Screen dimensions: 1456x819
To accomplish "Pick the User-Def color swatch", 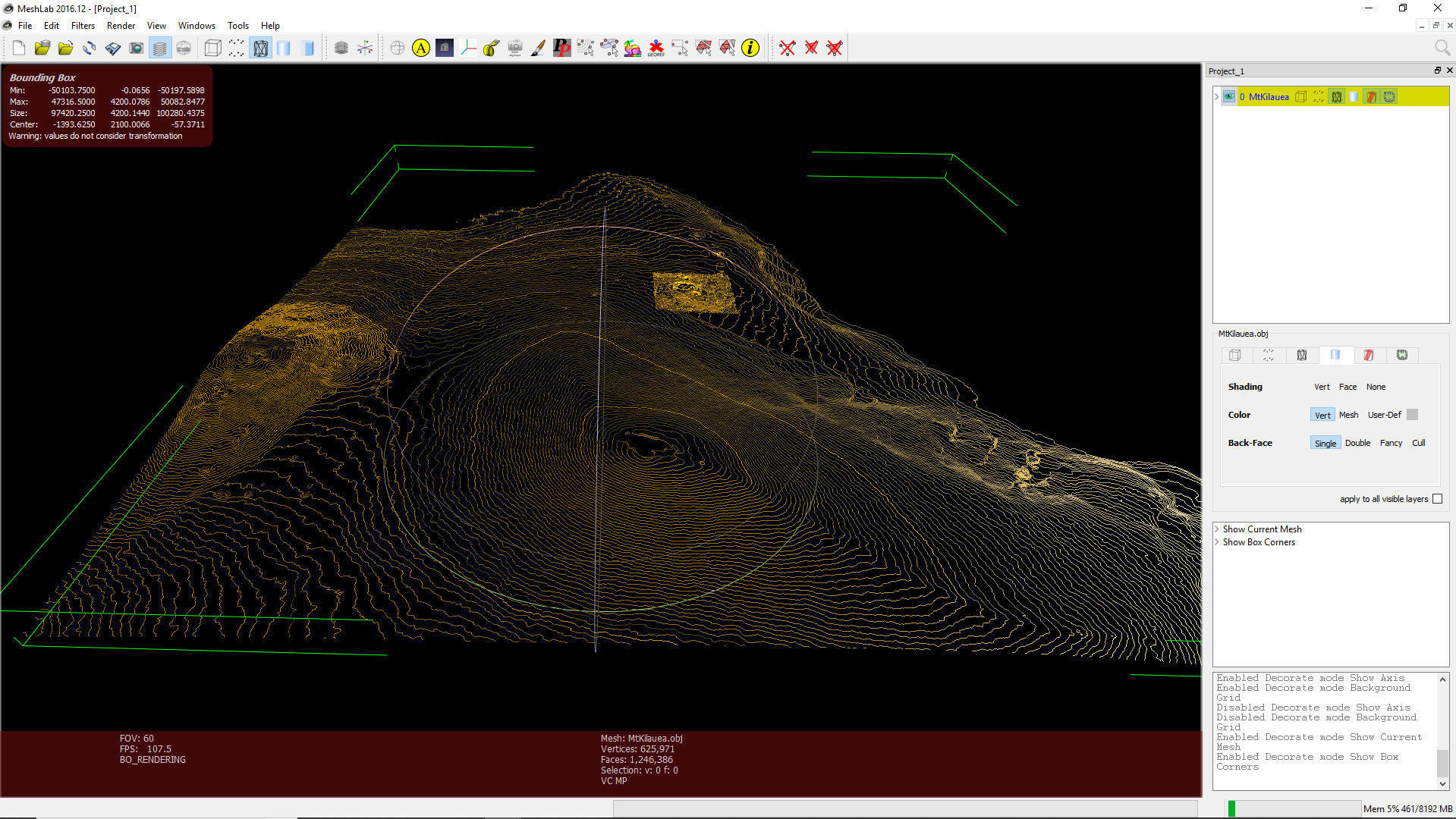I will [1412, 415].
